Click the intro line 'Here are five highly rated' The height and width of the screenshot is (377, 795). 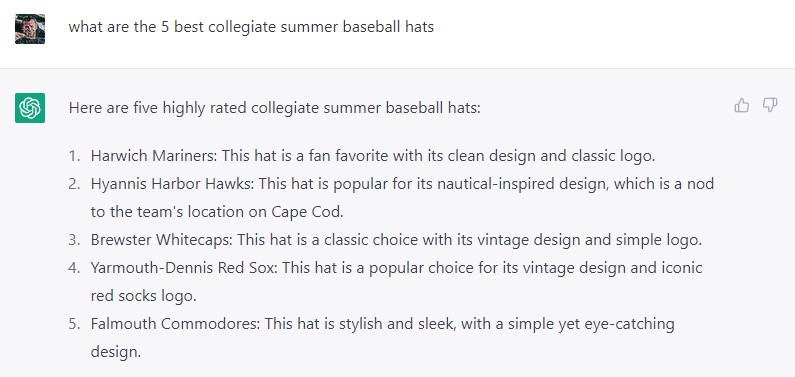pos(274,107)
